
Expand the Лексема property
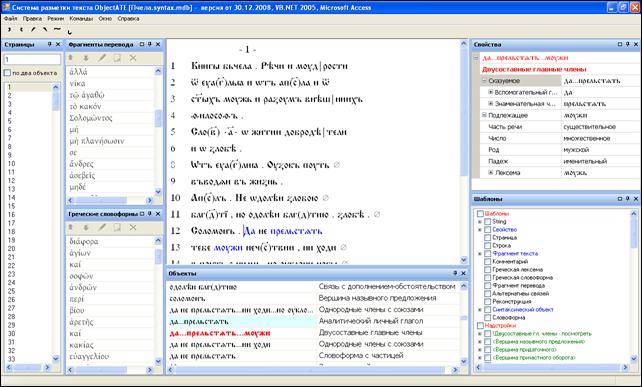tap(491, 172)
